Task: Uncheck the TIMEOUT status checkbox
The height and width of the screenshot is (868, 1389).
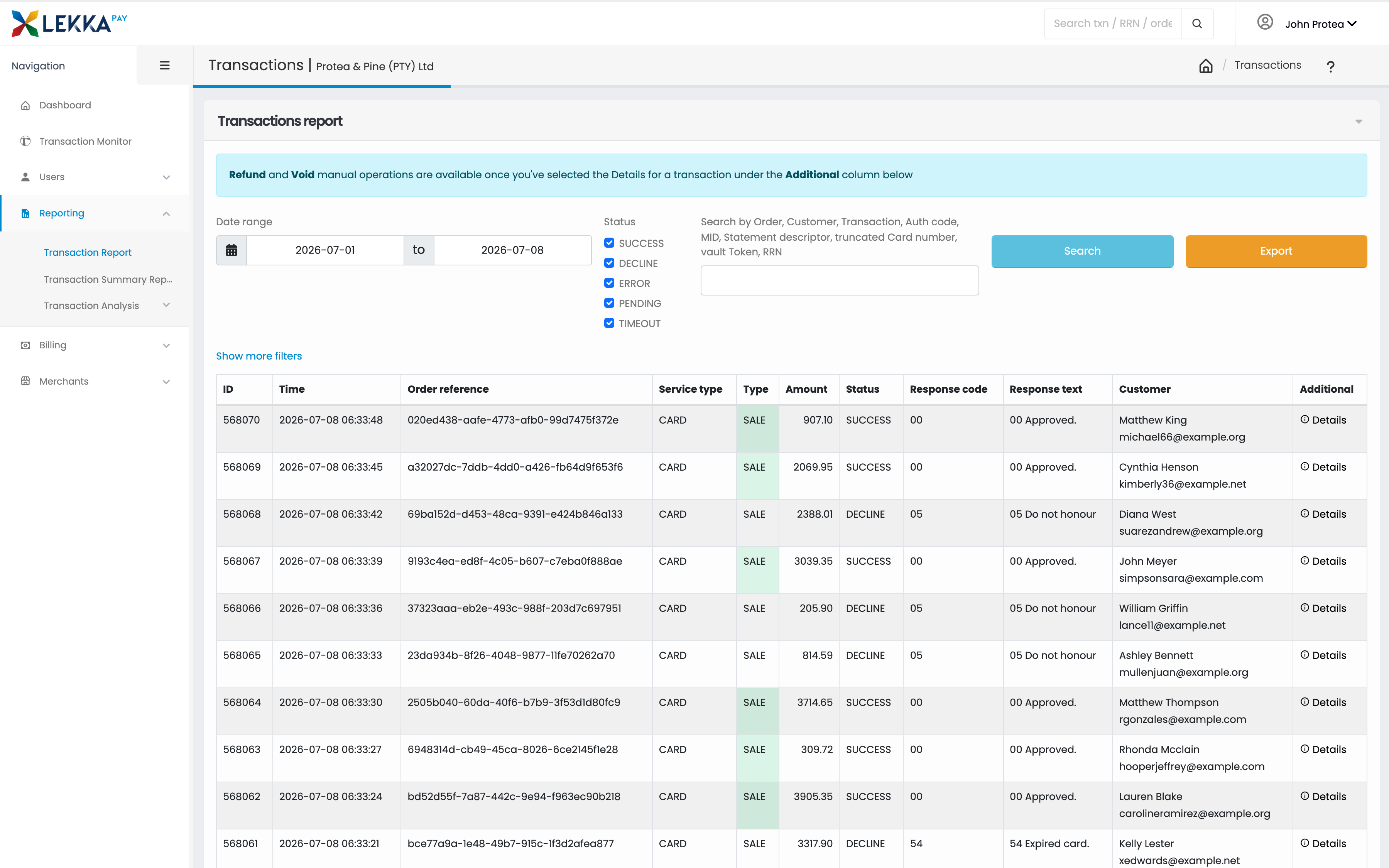Action: tap(609, 323)
